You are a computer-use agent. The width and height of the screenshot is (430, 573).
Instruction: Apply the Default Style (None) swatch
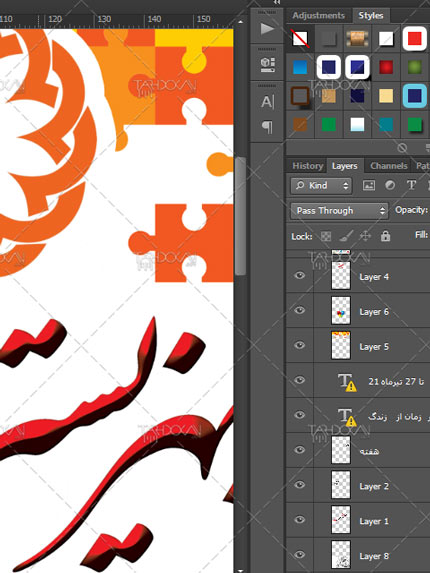(300, 38)
